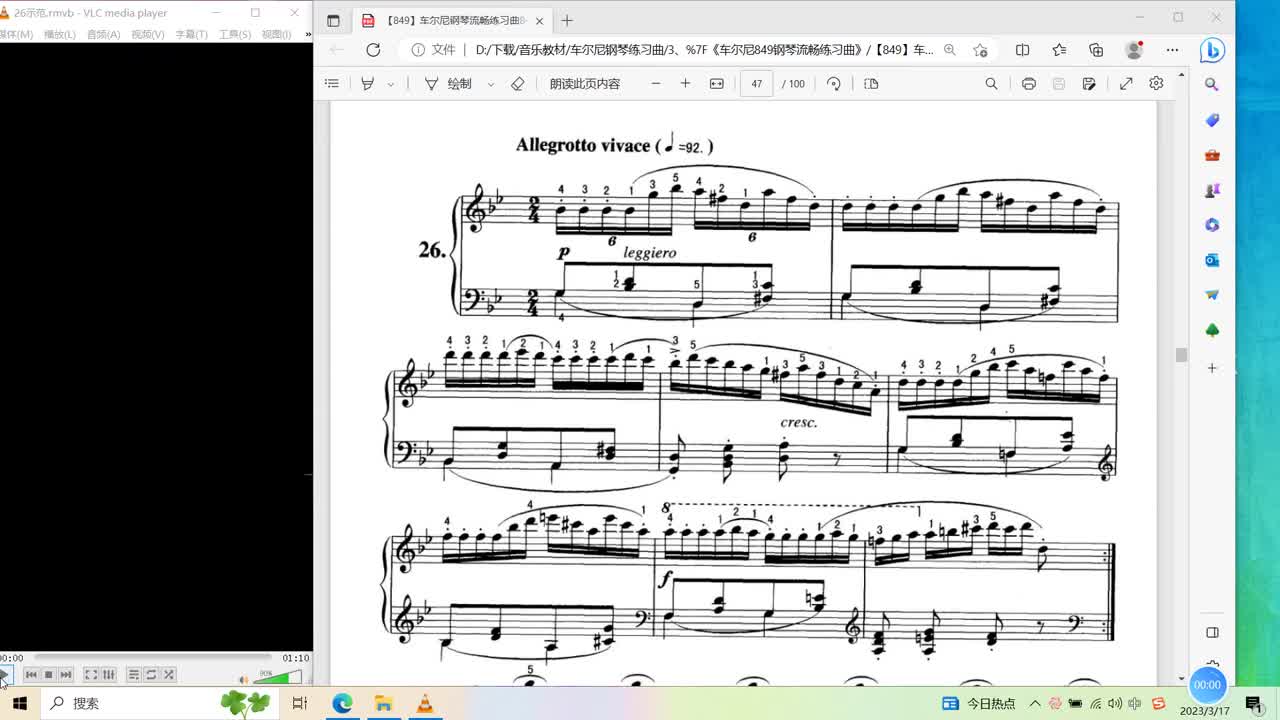Toggle VLC fullscreen mode
Screen dimensions: 1280x720
[91, 675]
